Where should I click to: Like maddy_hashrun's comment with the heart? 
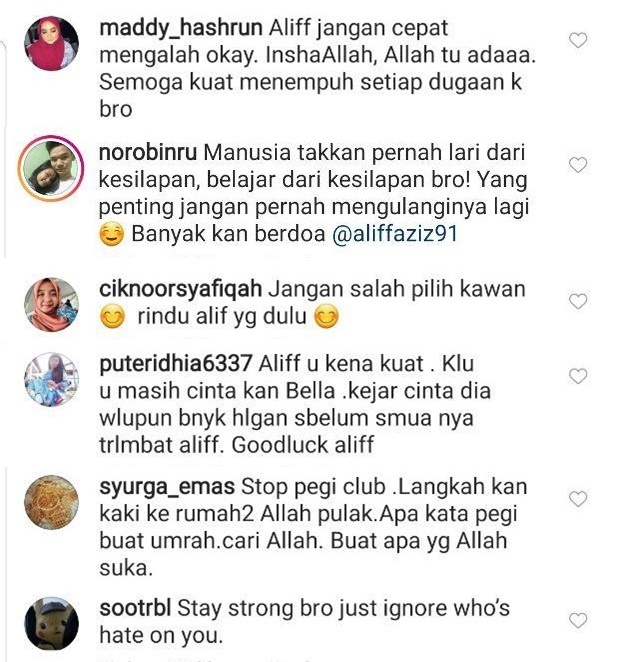578,41
